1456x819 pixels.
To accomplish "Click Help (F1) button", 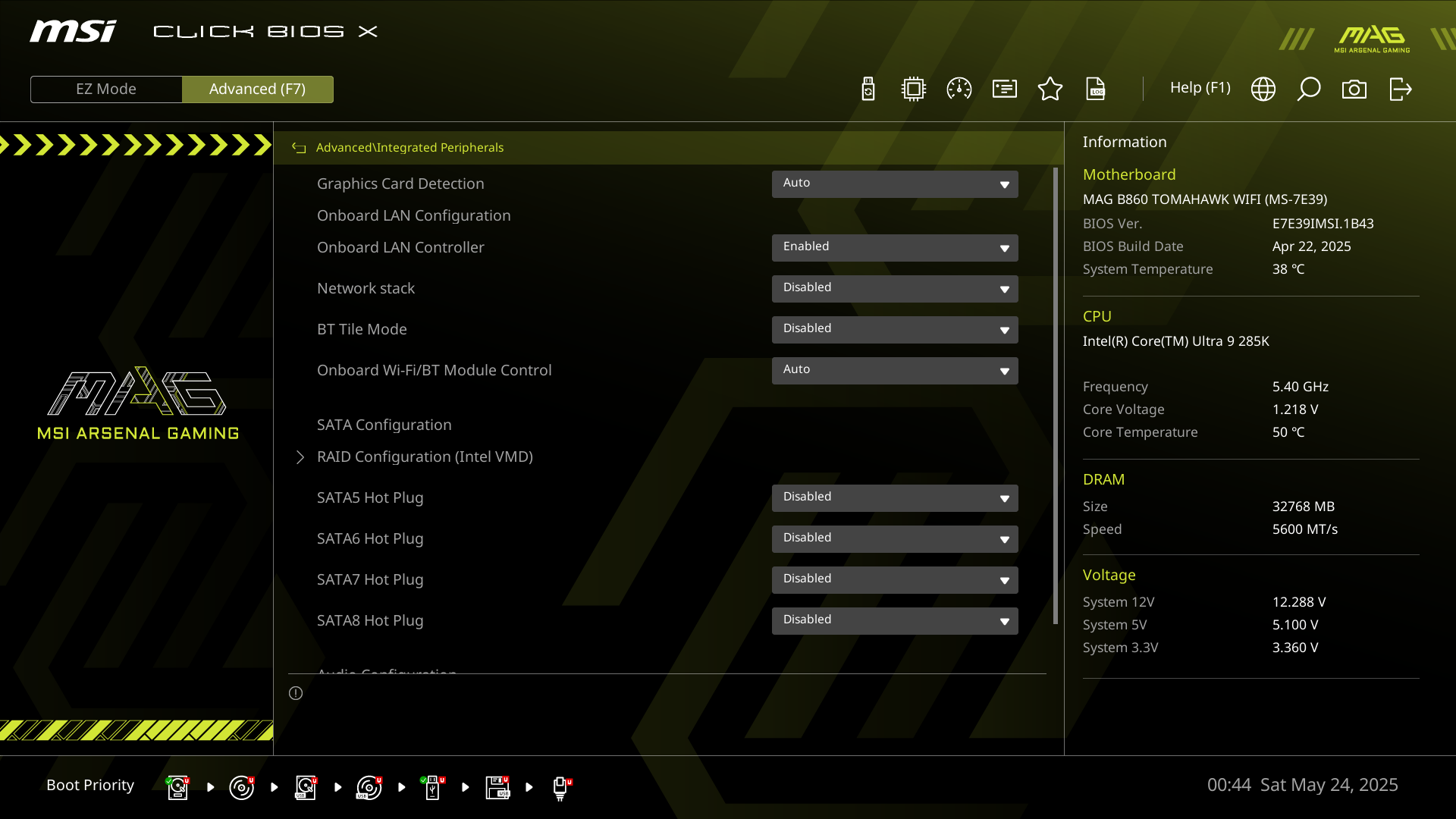I will coord(1200,88).
